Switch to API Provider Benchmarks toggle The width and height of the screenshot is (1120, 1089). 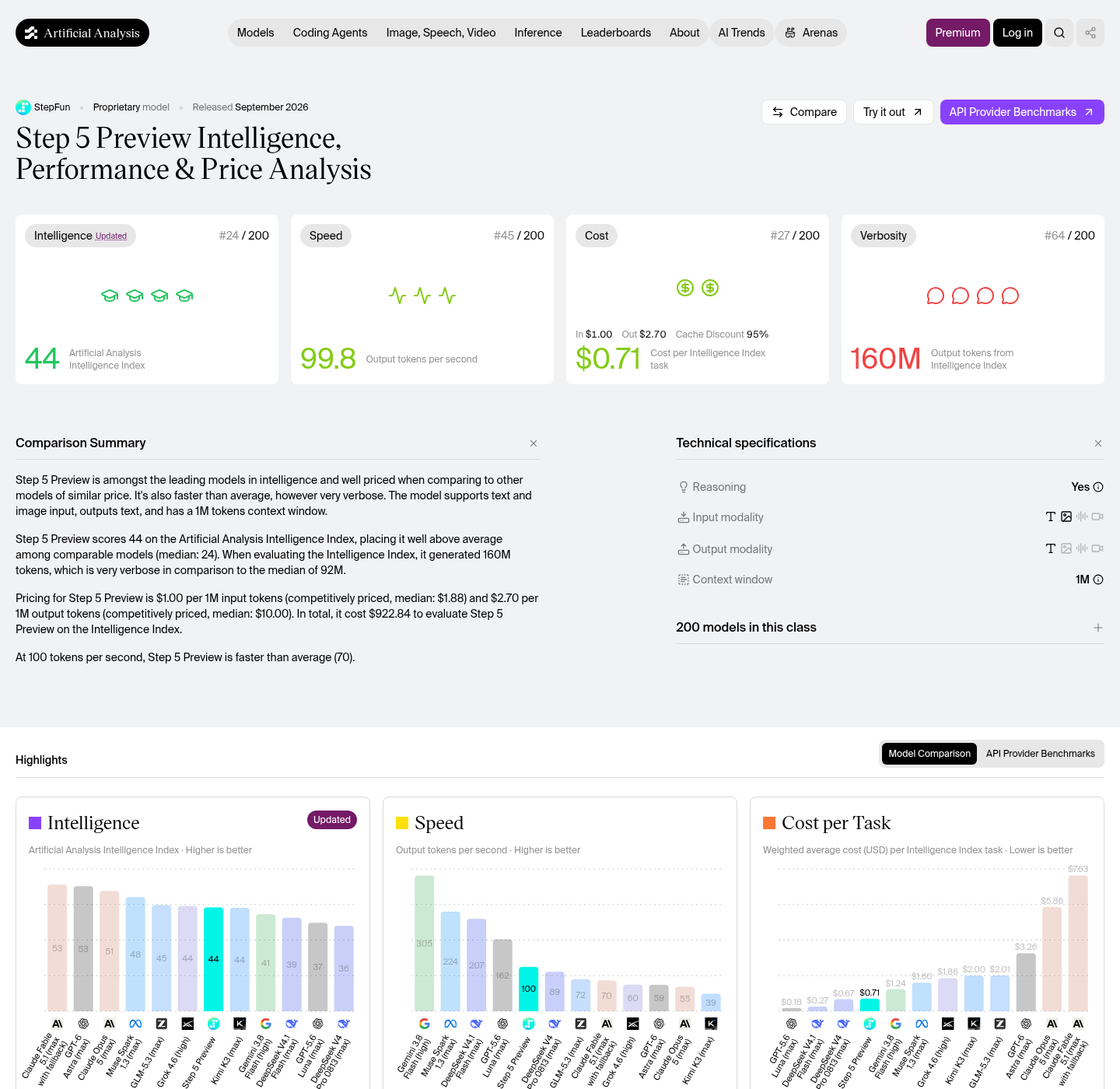click(1041, 754)
